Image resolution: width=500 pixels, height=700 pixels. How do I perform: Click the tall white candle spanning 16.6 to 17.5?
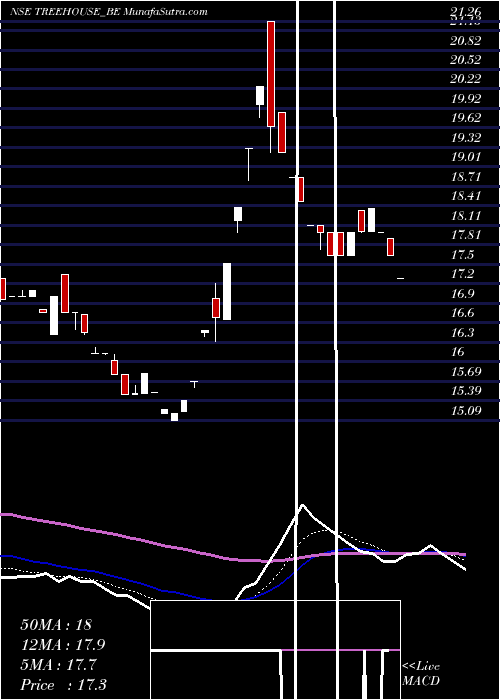(x=227, y=292)
